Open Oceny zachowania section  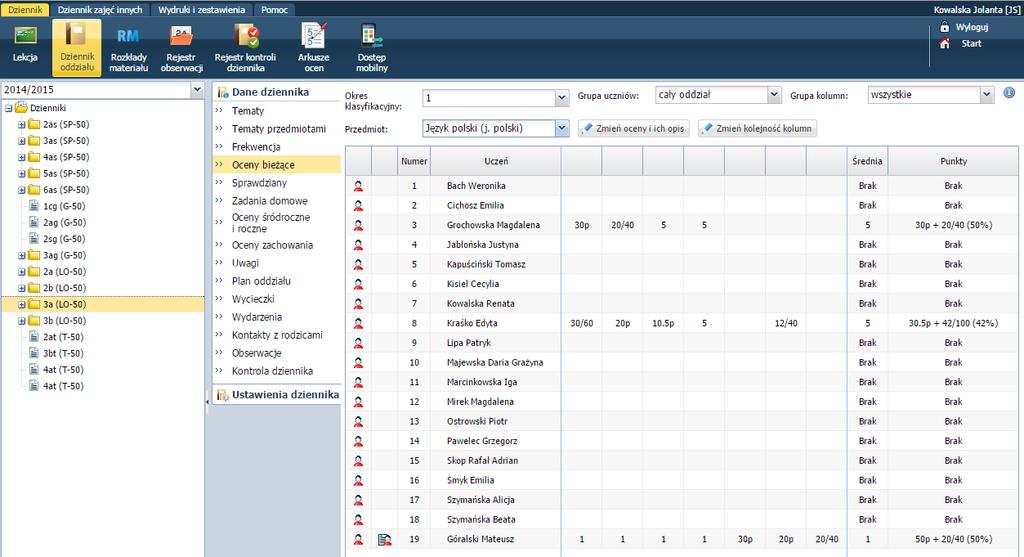coord(272,245)
